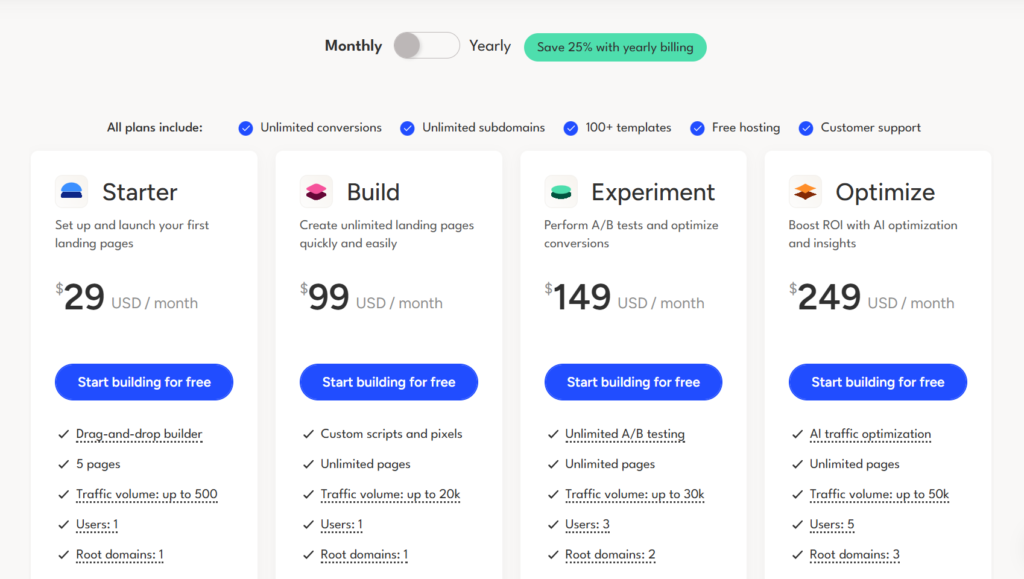Click checkmark icon beside Customer support

click(x=806, y=128)
